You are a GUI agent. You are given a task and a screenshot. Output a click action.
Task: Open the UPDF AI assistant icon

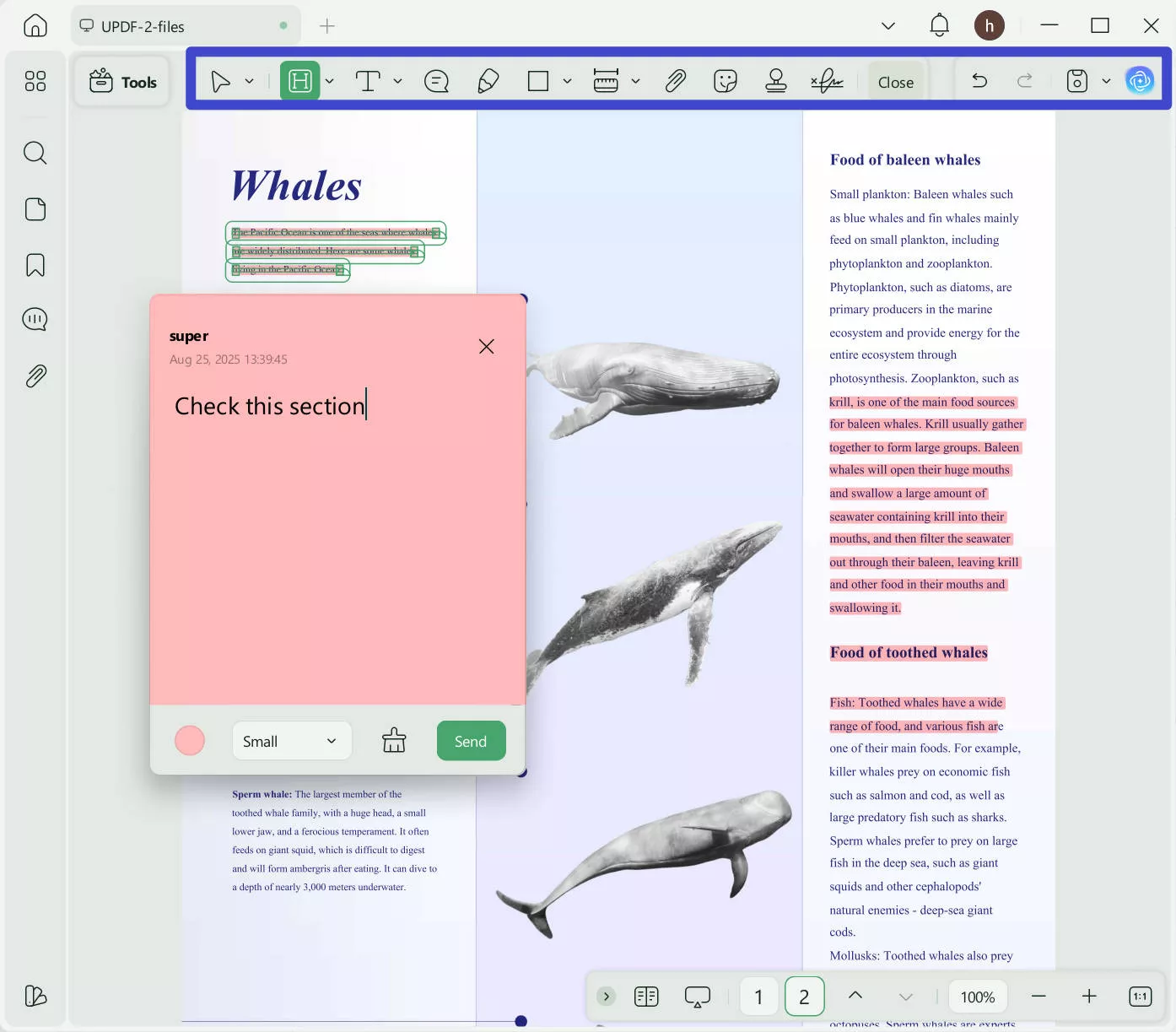(x=1140, y=81)
